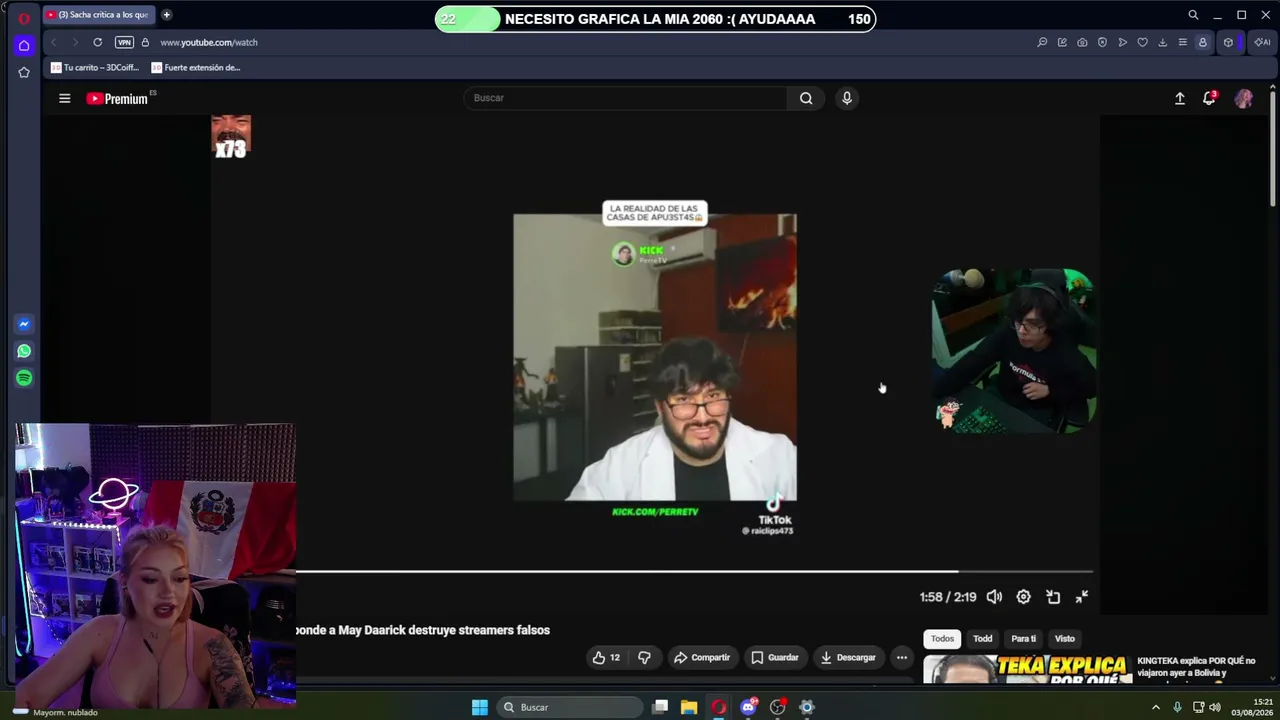Toggle the Opera VPN badge
1280x720 pixels.
(x=124, y=42)
